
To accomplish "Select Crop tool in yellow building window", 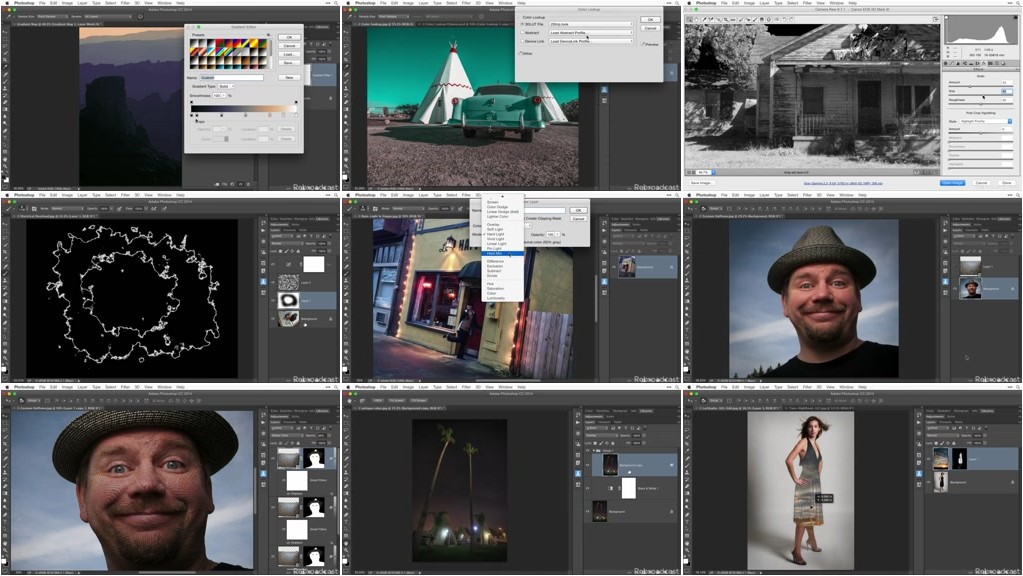I will click(x=346, y=252).
